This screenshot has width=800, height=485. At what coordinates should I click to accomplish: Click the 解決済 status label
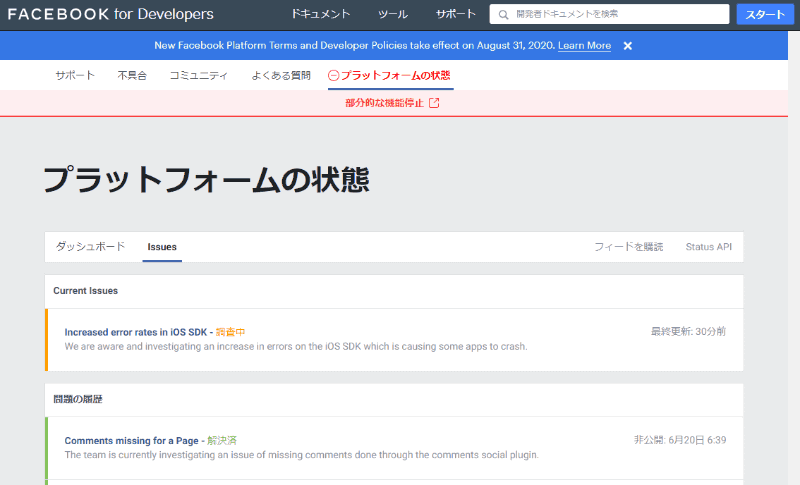pyautogui.click(x=222, y=441)
